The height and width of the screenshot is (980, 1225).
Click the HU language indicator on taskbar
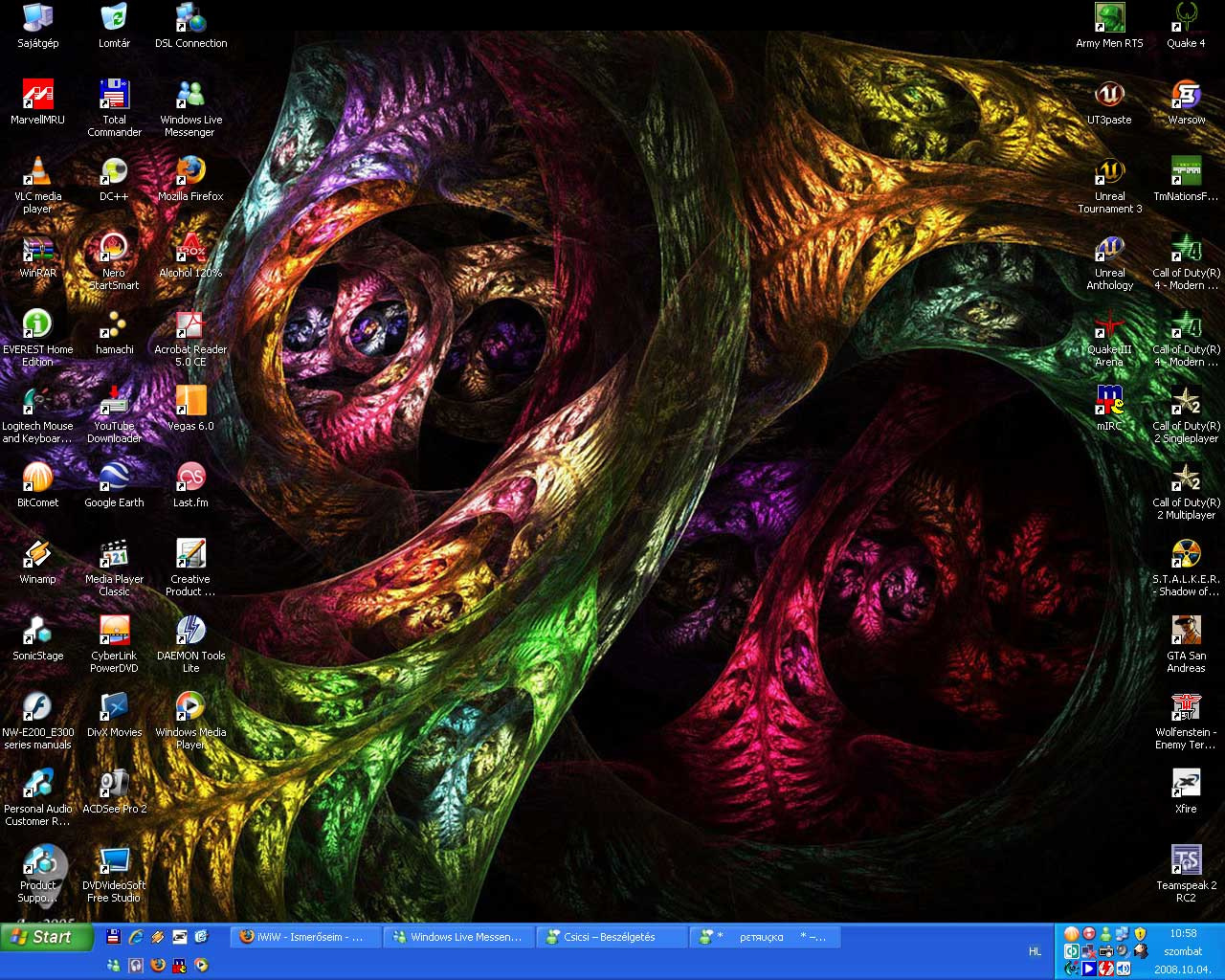point(1035,951)
